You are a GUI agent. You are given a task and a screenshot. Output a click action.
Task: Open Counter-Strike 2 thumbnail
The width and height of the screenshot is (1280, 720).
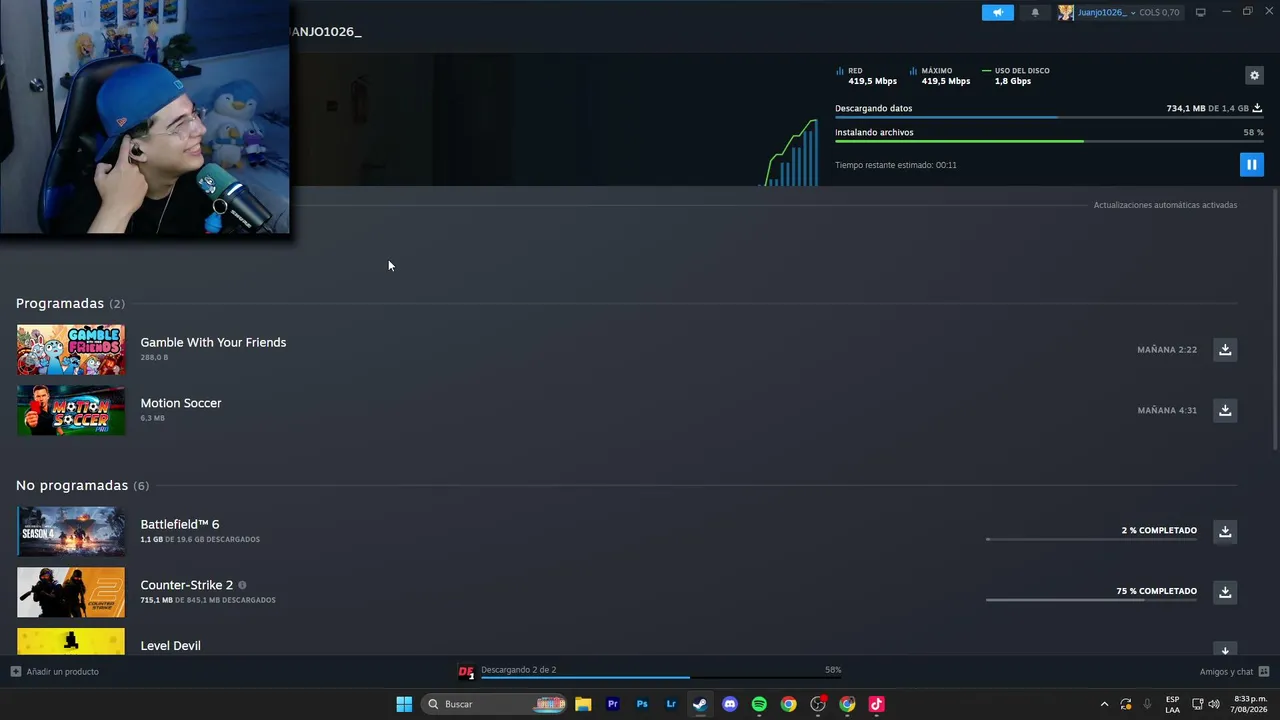(71, 592)
